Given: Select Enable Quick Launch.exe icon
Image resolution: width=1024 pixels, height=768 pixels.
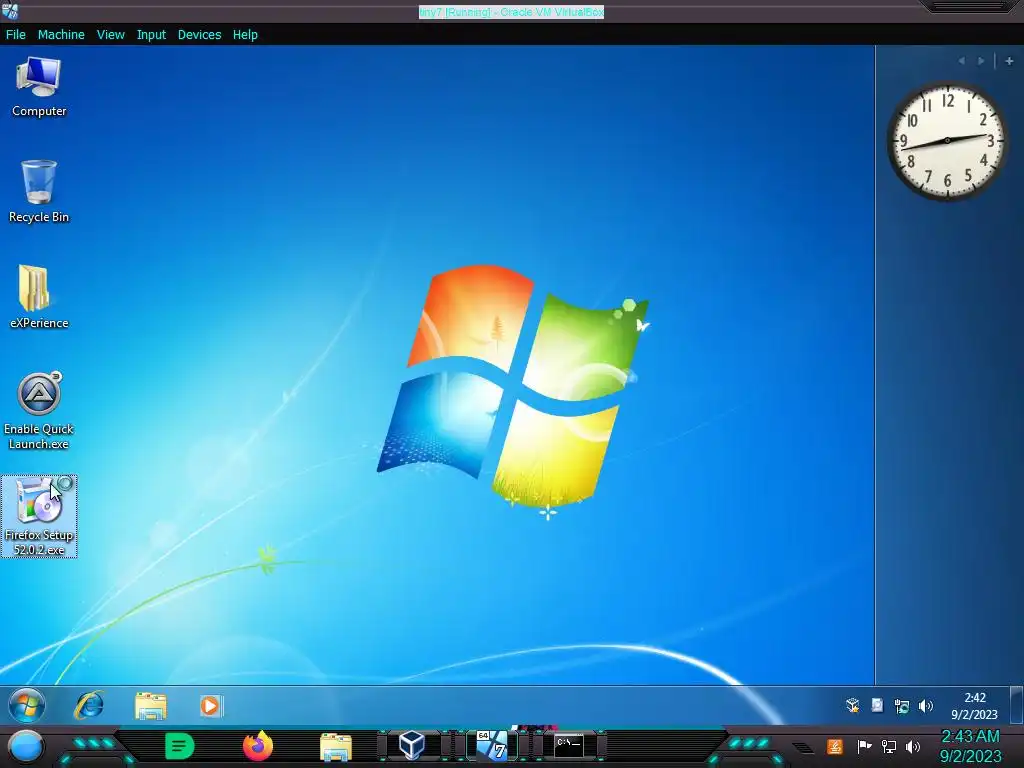Looking at the screenshot, I should [39, 411].
